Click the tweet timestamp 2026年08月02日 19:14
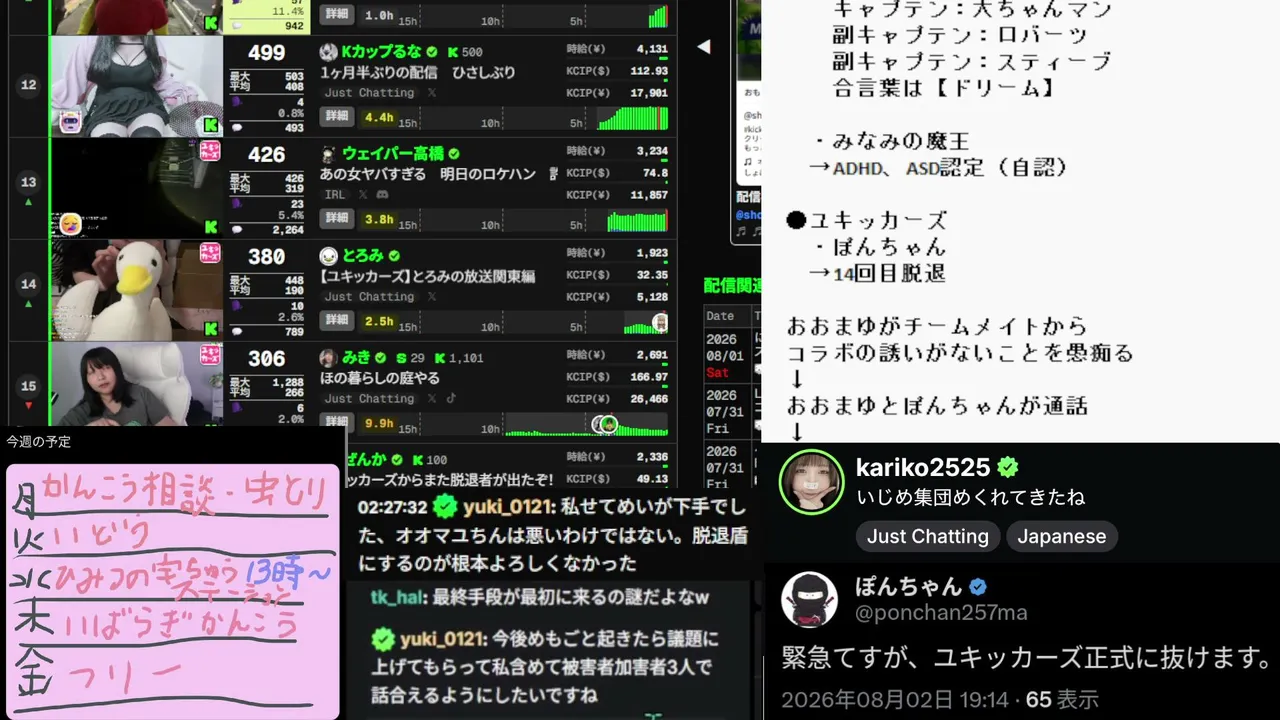The width and height of the screenshot is (1280, 720). click(895, 700)
